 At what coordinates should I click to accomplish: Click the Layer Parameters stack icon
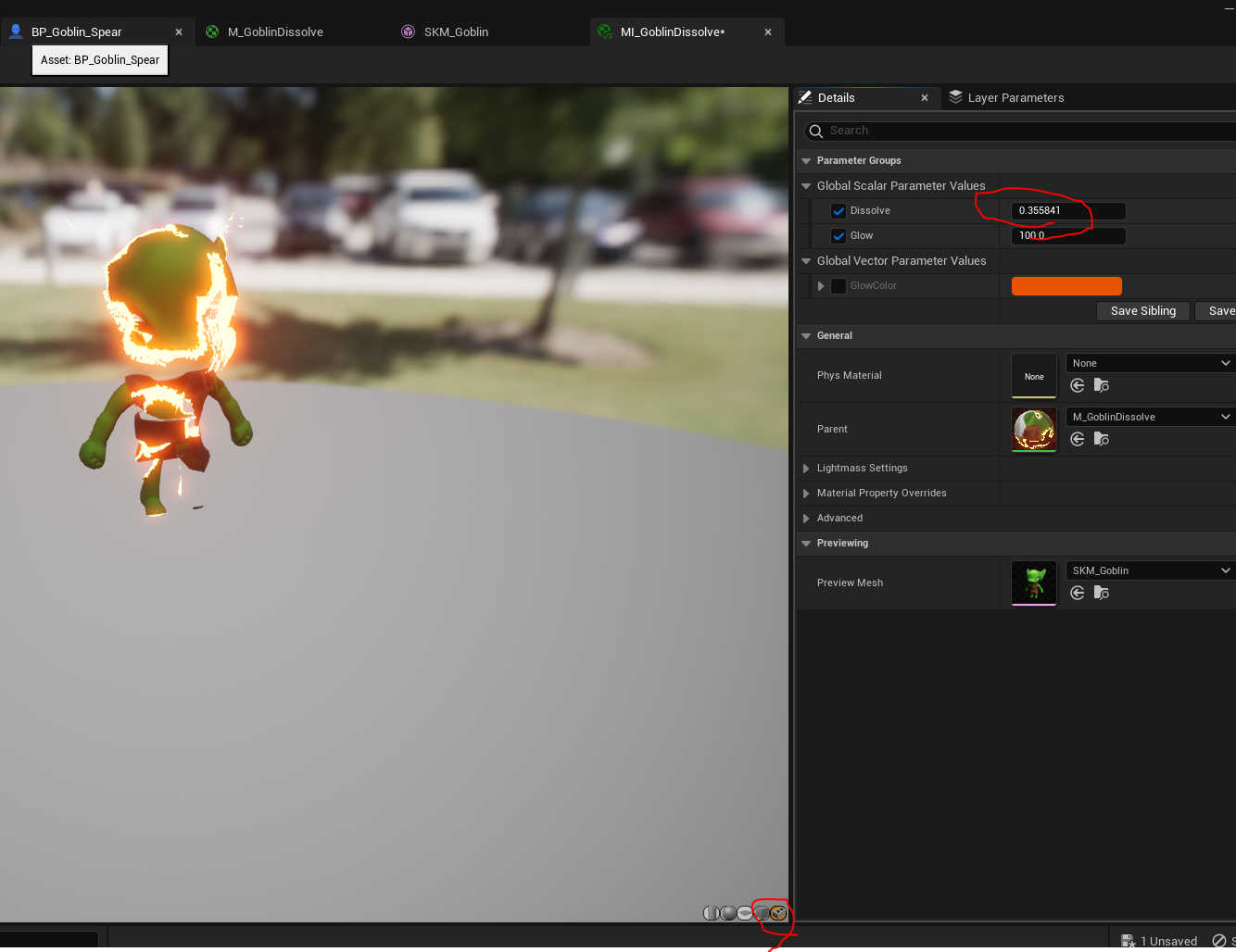956,97
